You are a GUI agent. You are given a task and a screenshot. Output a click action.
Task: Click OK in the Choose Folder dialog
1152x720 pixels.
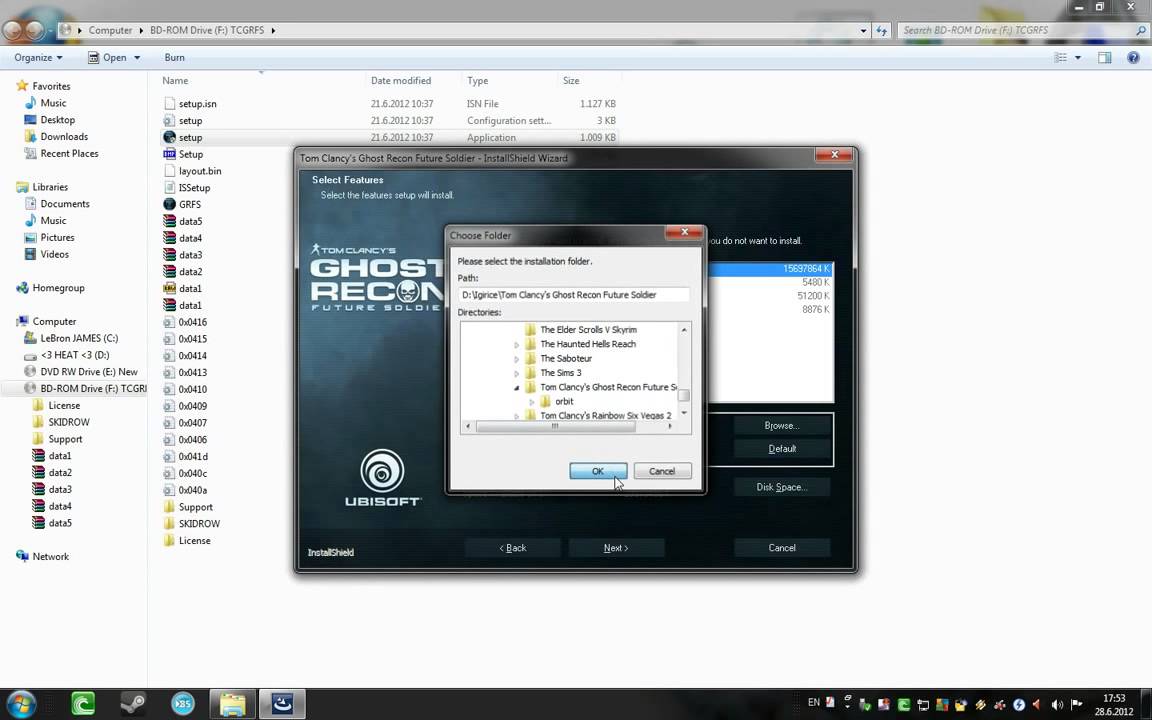pyautogui.click(x=598, y=471)
